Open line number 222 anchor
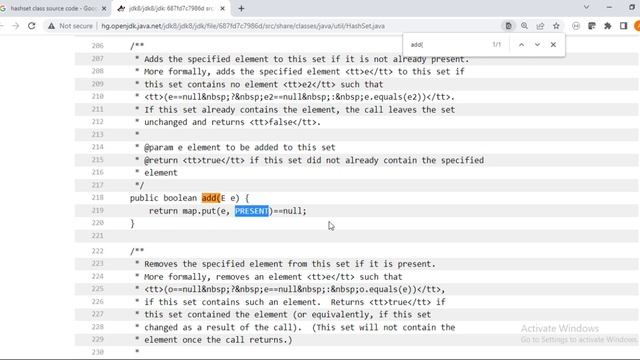 (x=98, y=251)
